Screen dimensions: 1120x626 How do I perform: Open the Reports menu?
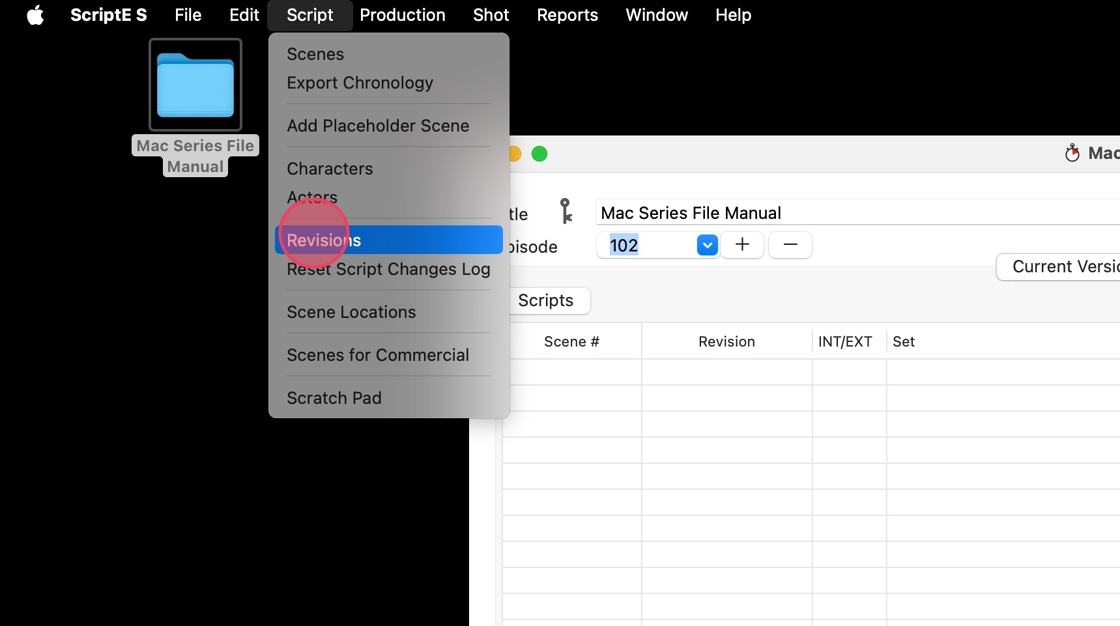pos(567,15)
